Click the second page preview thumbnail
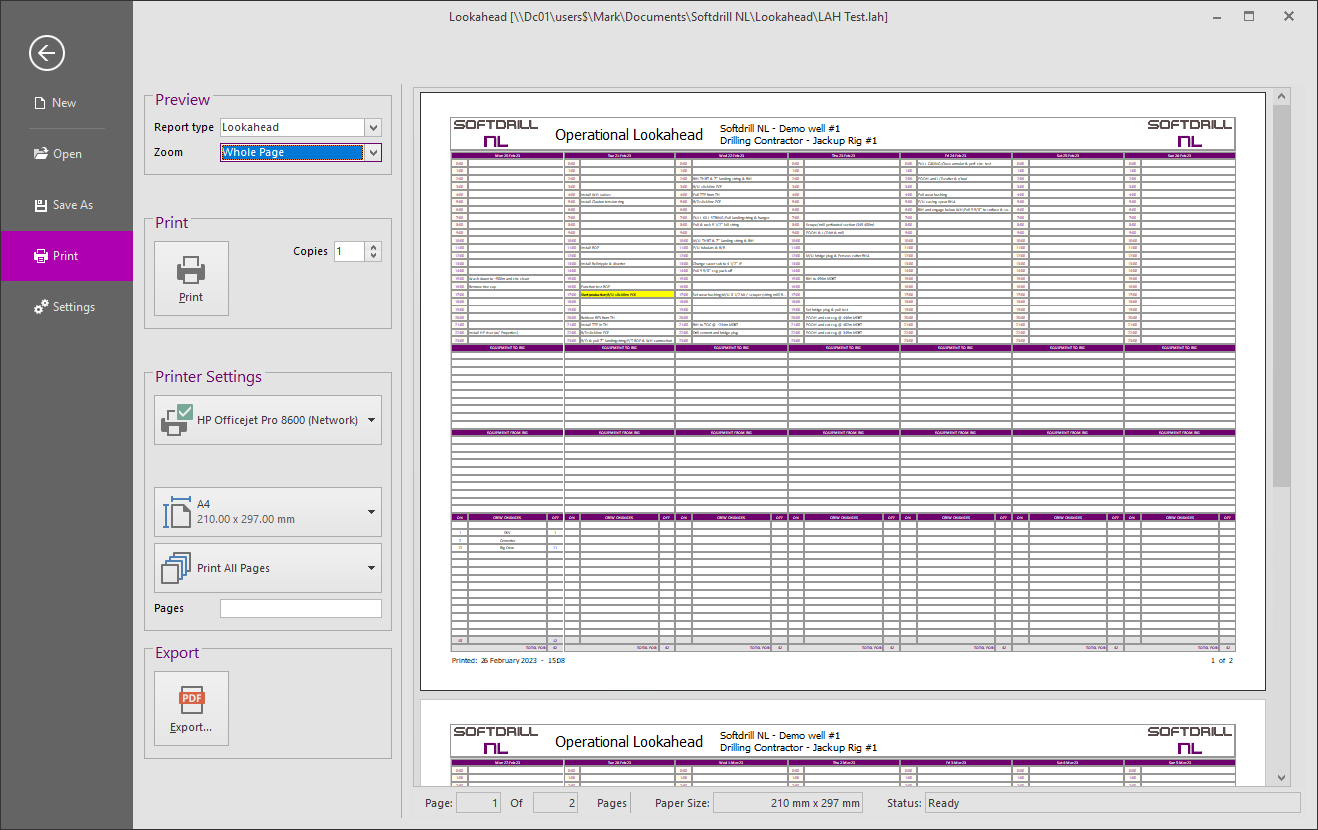 [x=842, y=745]
